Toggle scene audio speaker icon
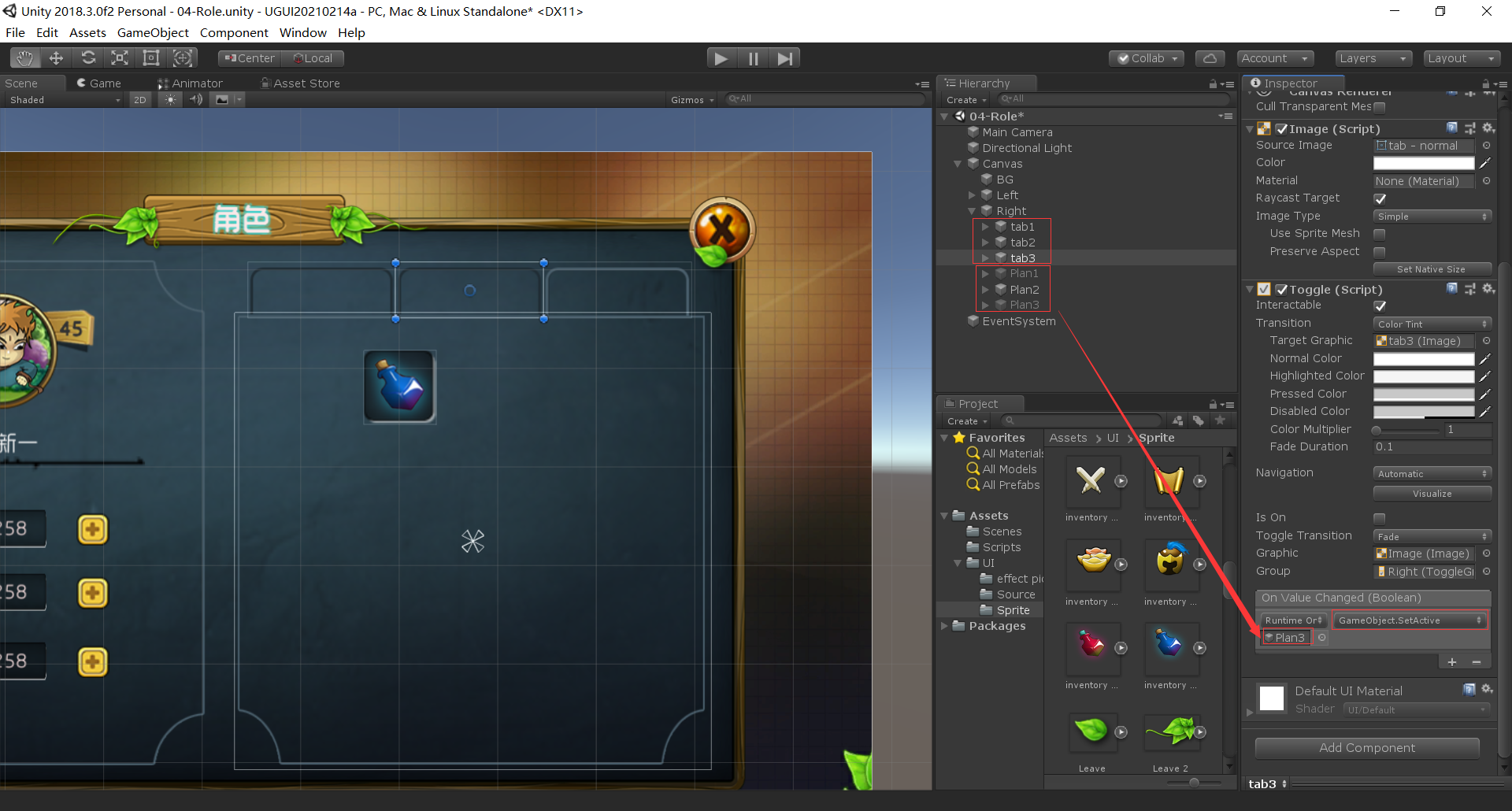The width and height of the screenshot is (1512, 811). [x=196, y=99]
